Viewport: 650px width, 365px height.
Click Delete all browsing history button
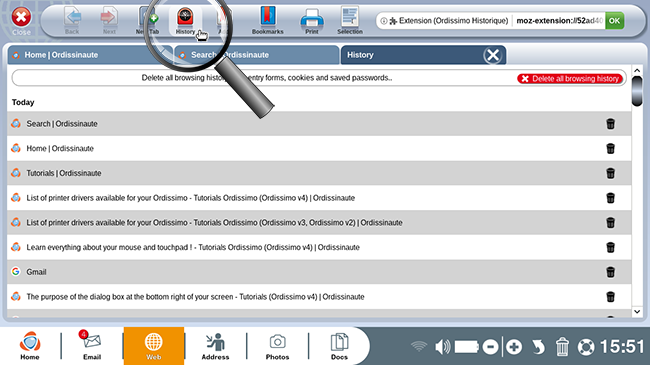pyautogui.click(x=570, y=79)
